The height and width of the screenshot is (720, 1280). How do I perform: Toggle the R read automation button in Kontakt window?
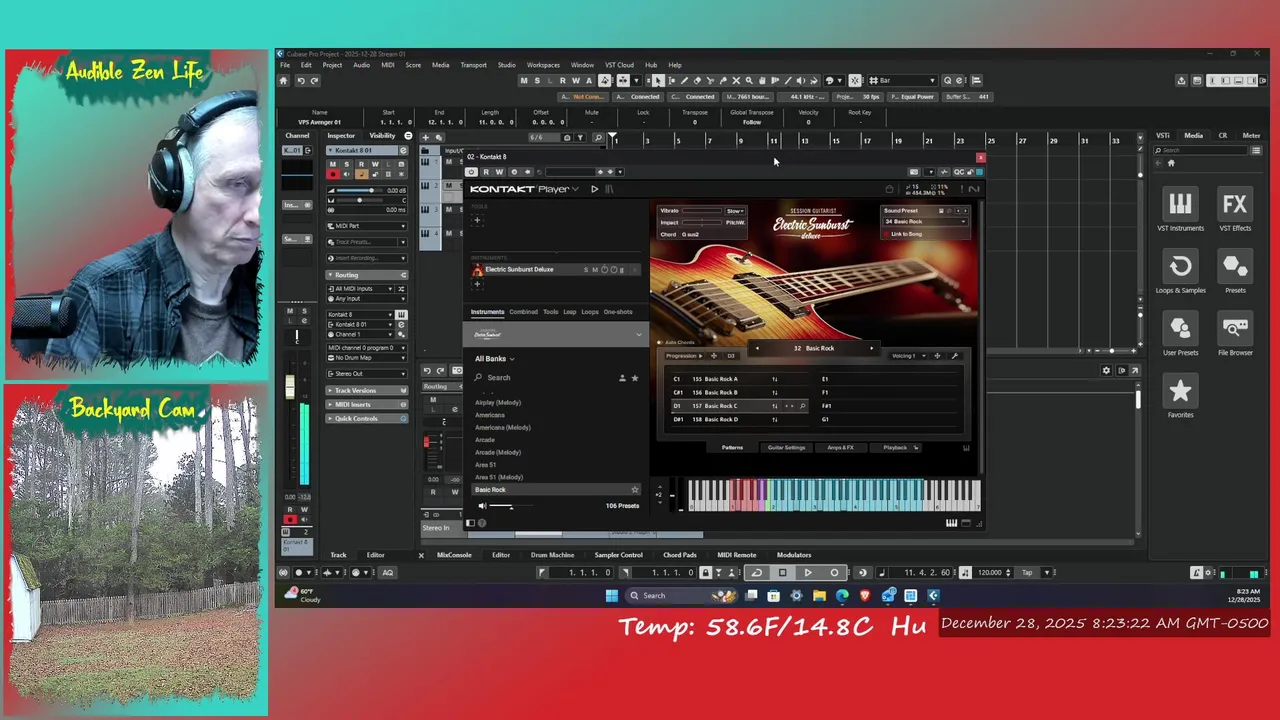pyautogui.click(x=486, y=172)
